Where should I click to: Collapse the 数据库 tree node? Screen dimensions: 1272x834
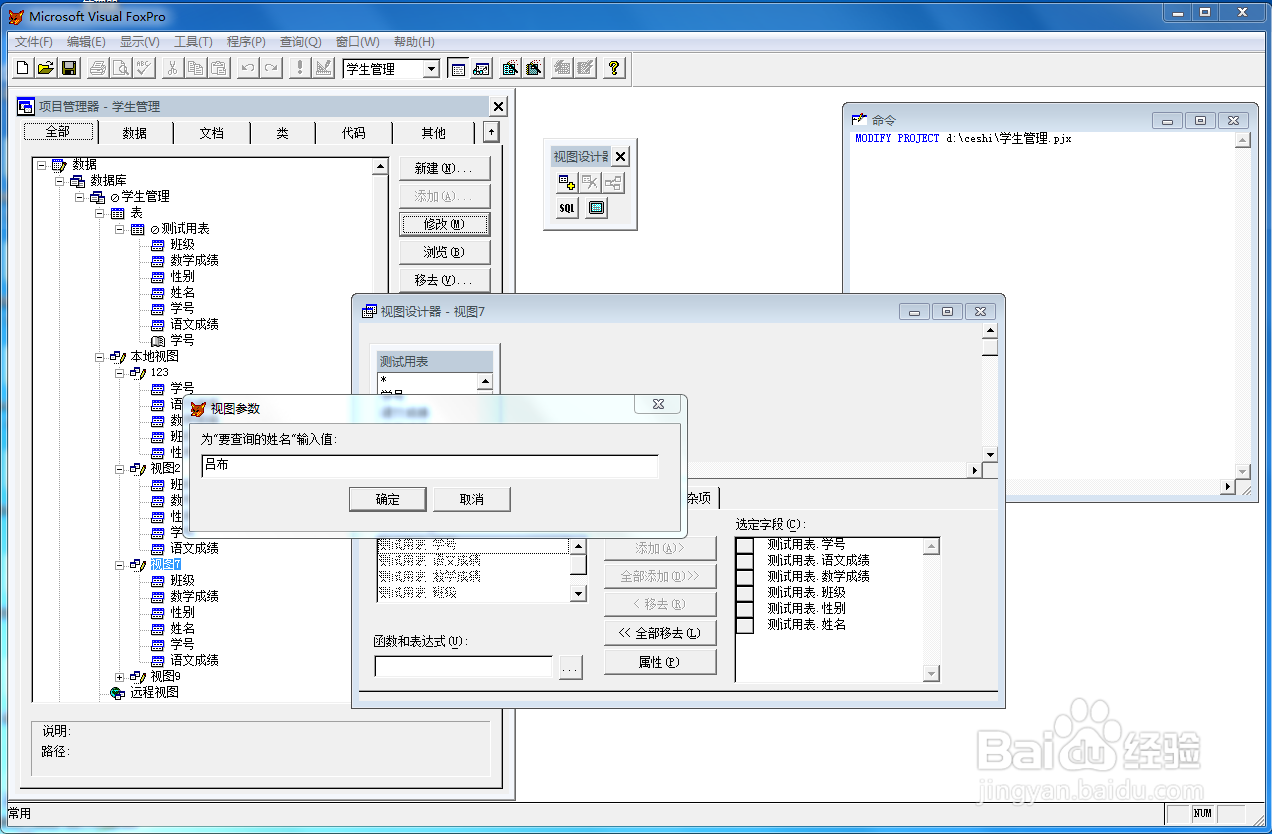tap(60, 180)
